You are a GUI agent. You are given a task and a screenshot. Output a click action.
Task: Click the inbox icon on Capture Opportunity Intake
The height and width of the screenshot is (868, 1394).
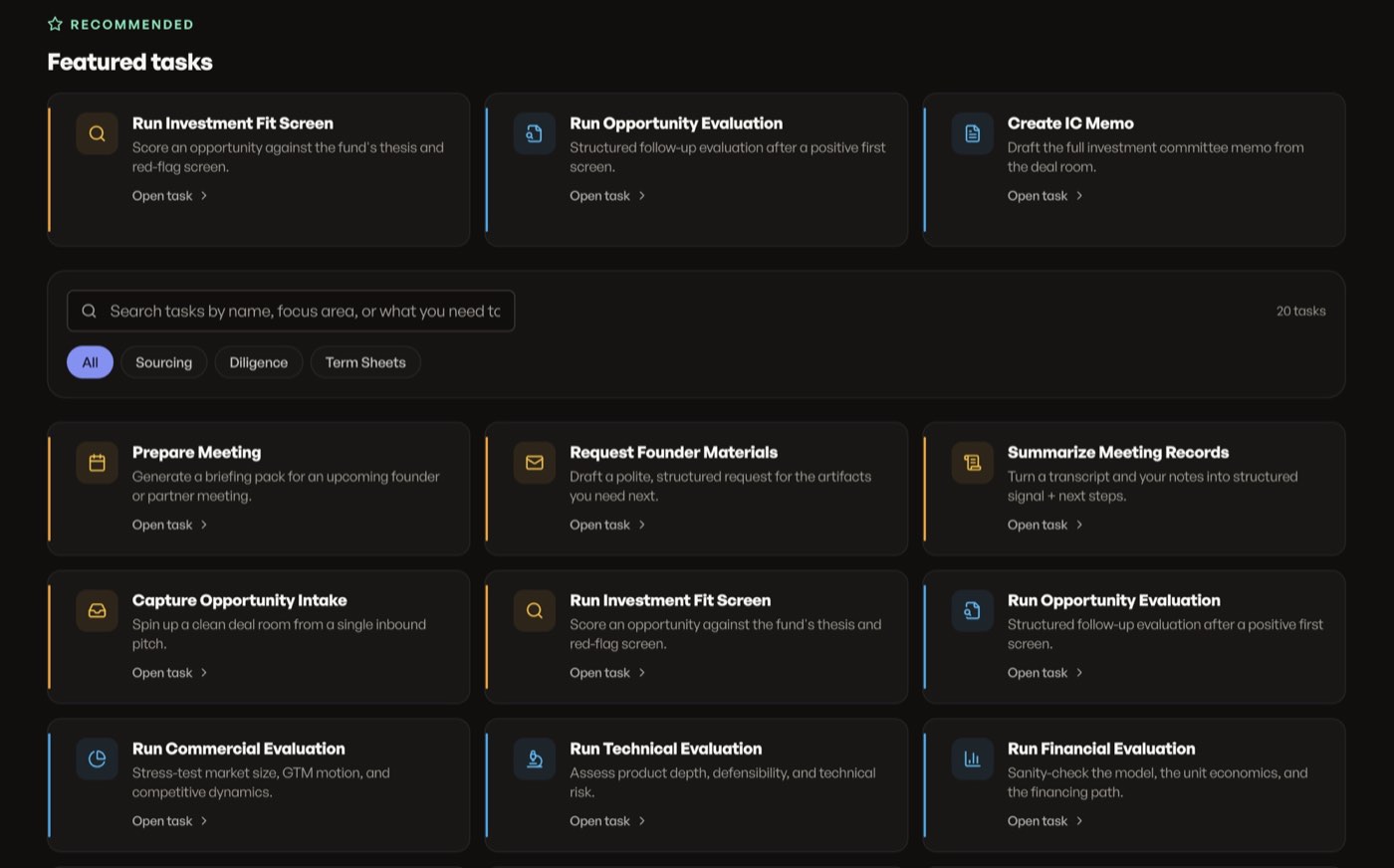[97, 611]
